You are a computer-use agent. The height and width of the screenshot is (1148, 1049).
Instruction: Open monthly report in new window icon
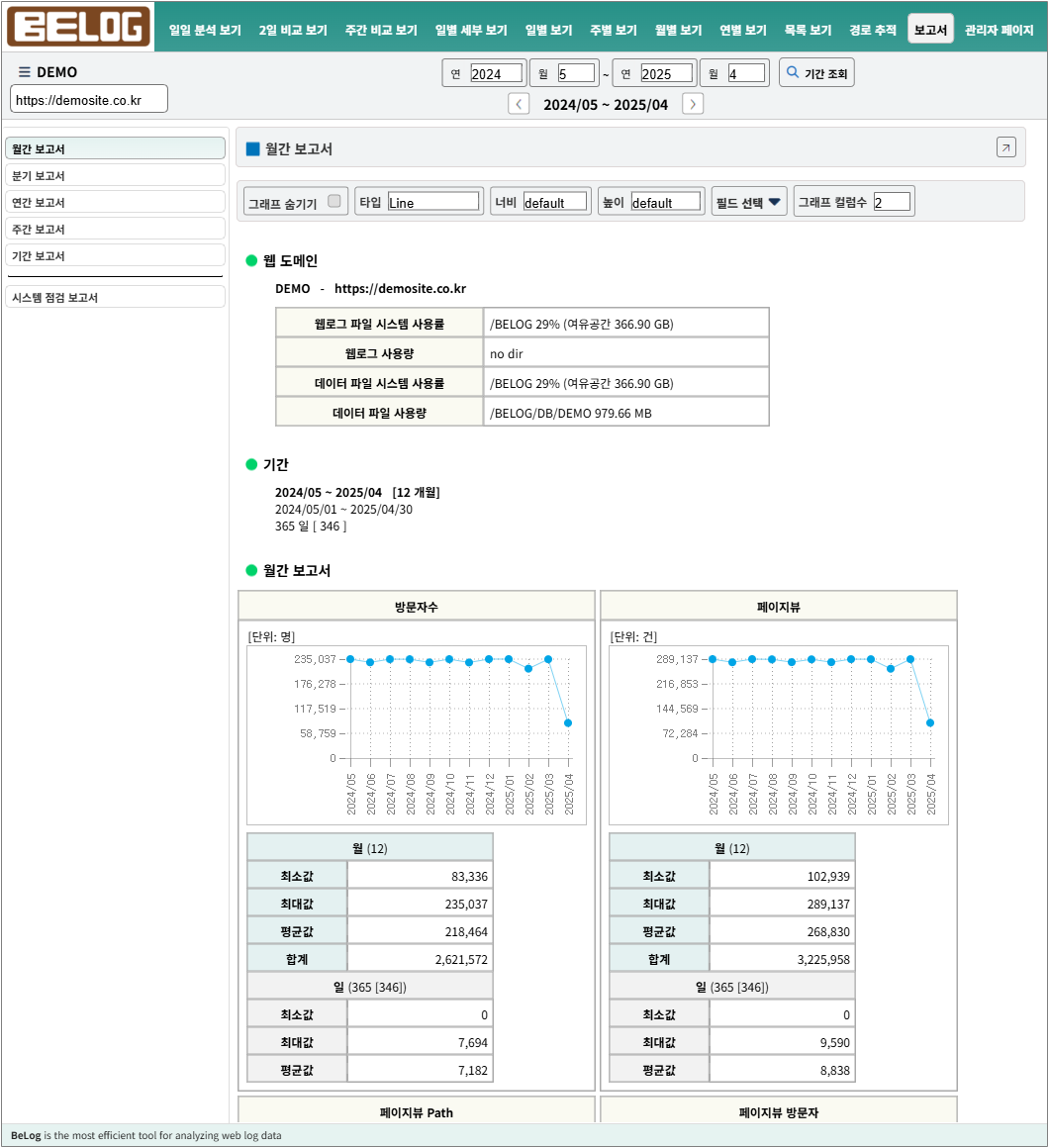(1005, 147)
